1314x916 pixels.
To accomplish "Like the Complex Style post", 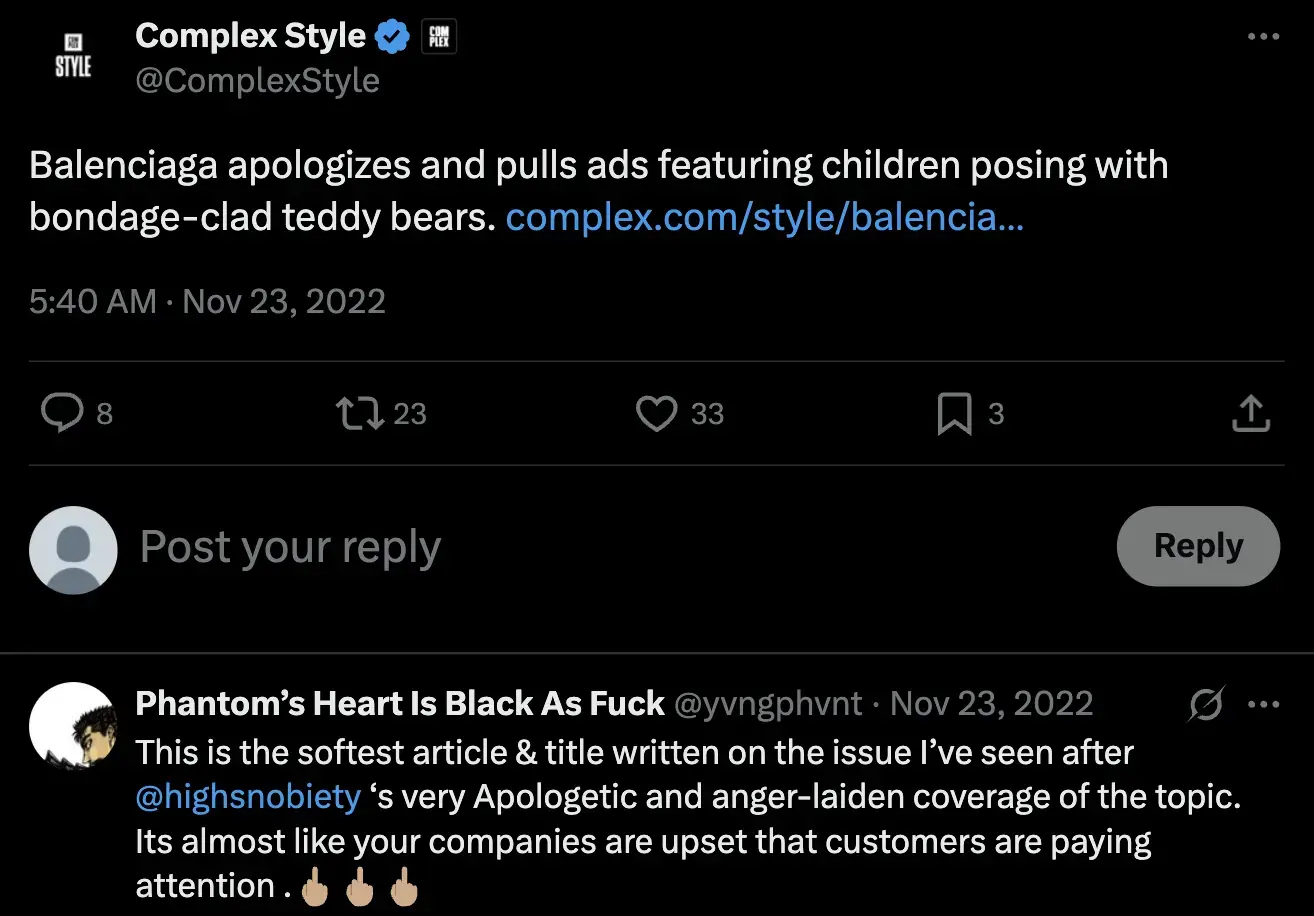I will (656, 414).
